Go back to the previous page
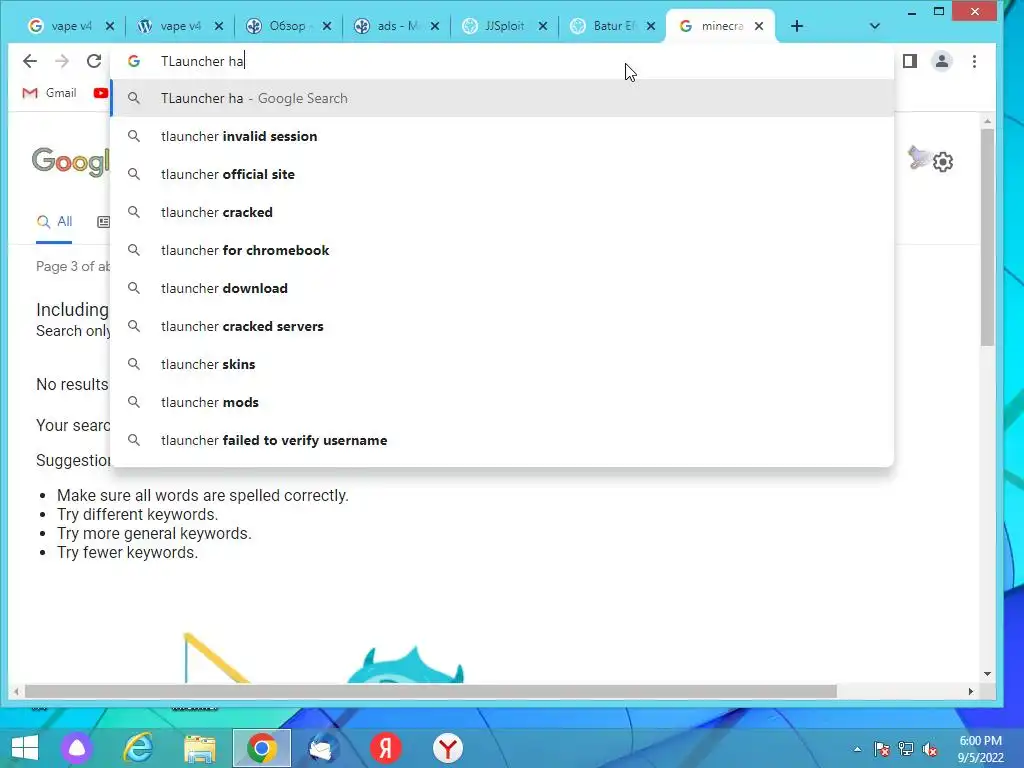This screenshot has height=768, width=1024. pyautogui.click(x=29, y=61)
